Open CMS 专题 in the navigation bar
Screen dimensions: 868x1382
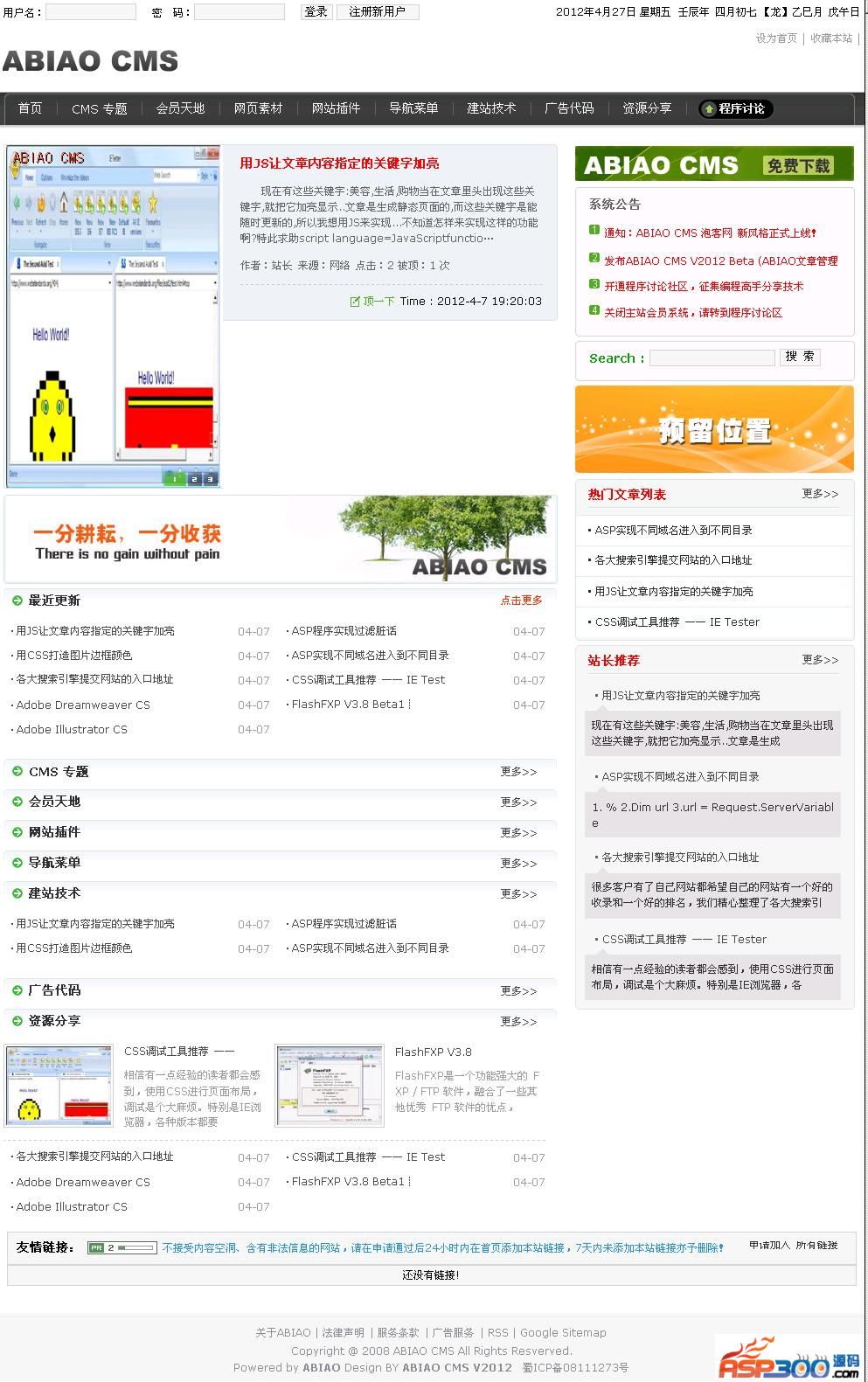(100, 108)
